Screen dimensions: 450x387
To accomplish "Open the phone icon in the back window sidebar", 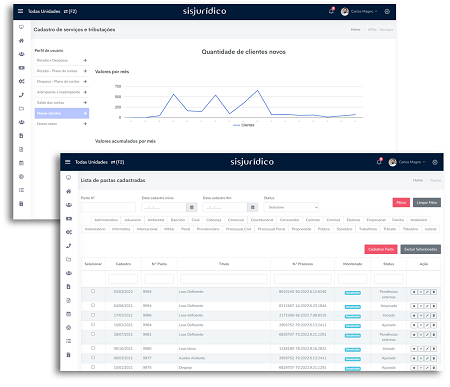I will 21,95.
